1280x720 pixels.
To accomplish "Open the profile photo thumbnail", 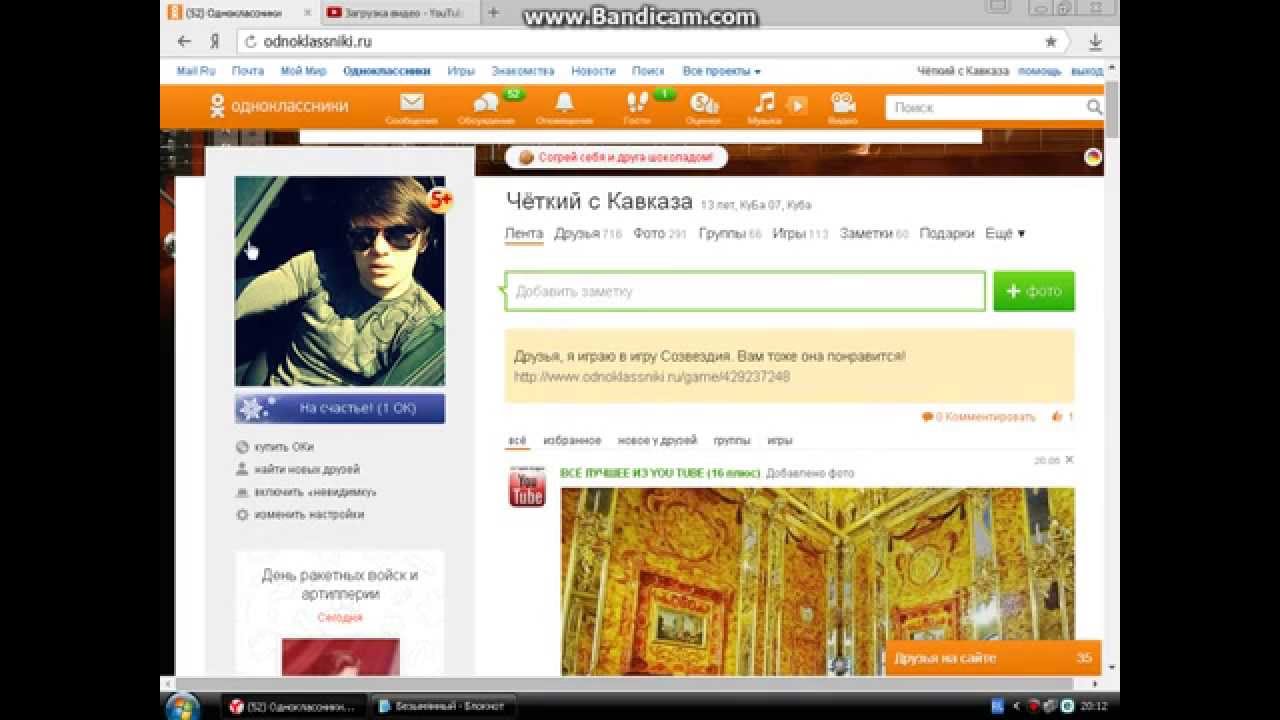I will pyautogui.click(x=340, y=281).
